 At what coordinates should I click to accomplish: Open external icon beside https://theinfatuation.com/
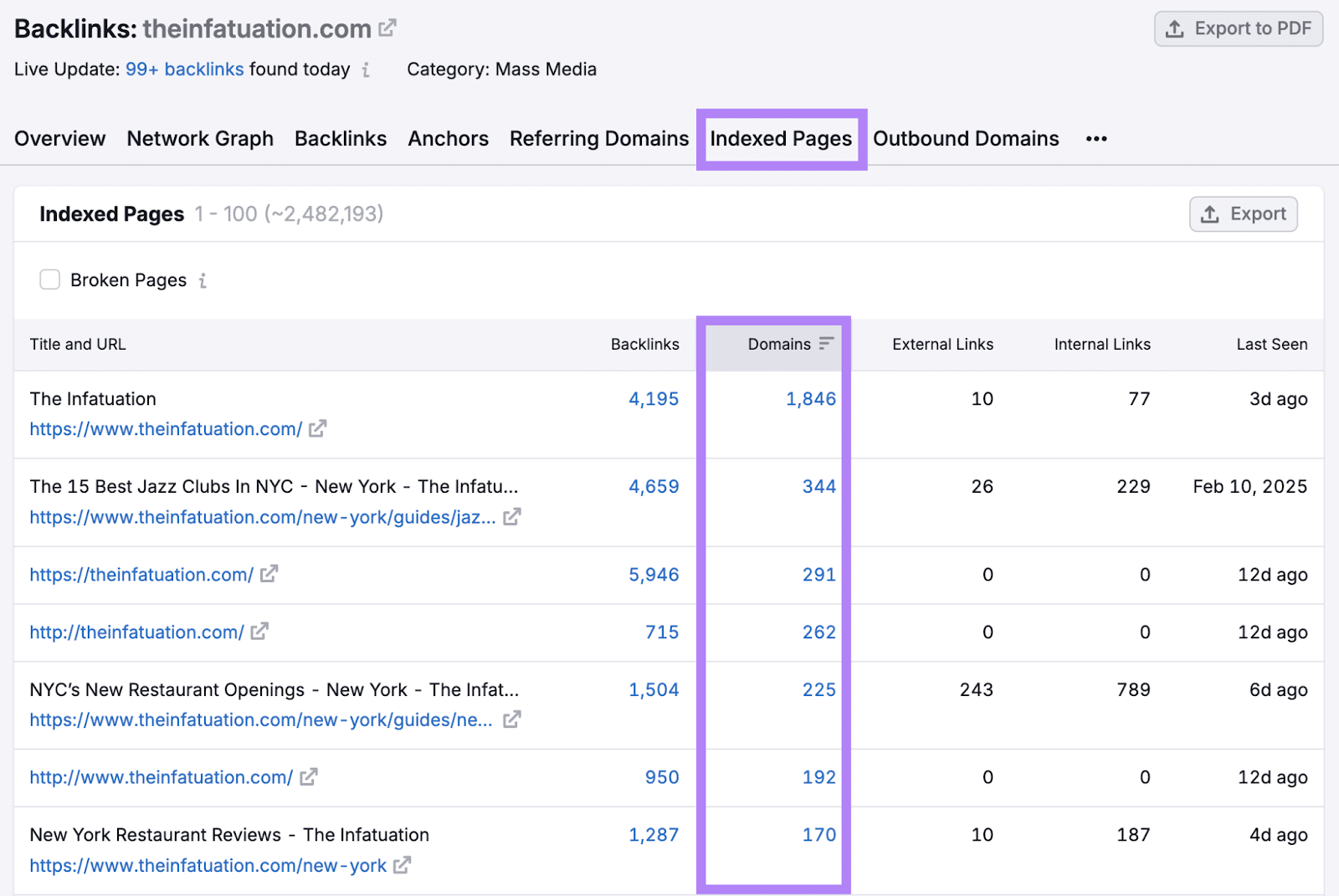[x=269, y=575]
